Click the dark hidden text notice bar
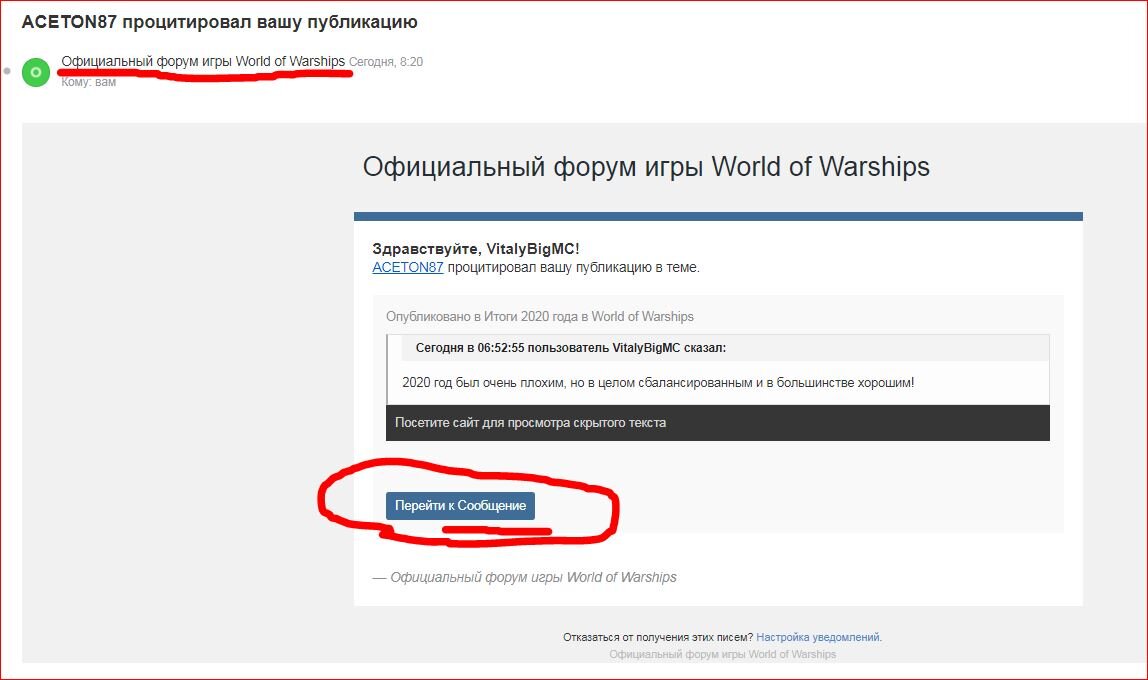Screen dimensions: 1148x680 tap(717, 423)
